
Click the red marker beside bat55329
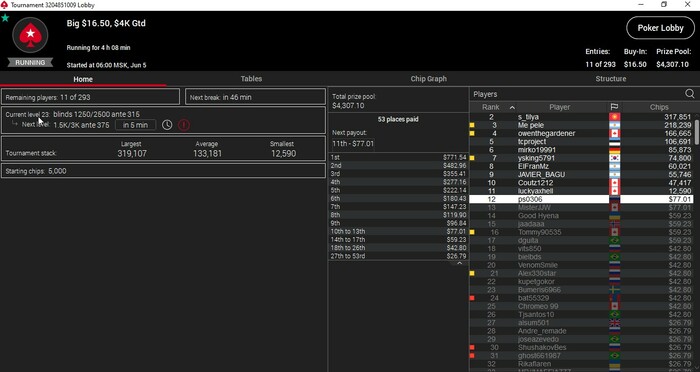(472, 298)
